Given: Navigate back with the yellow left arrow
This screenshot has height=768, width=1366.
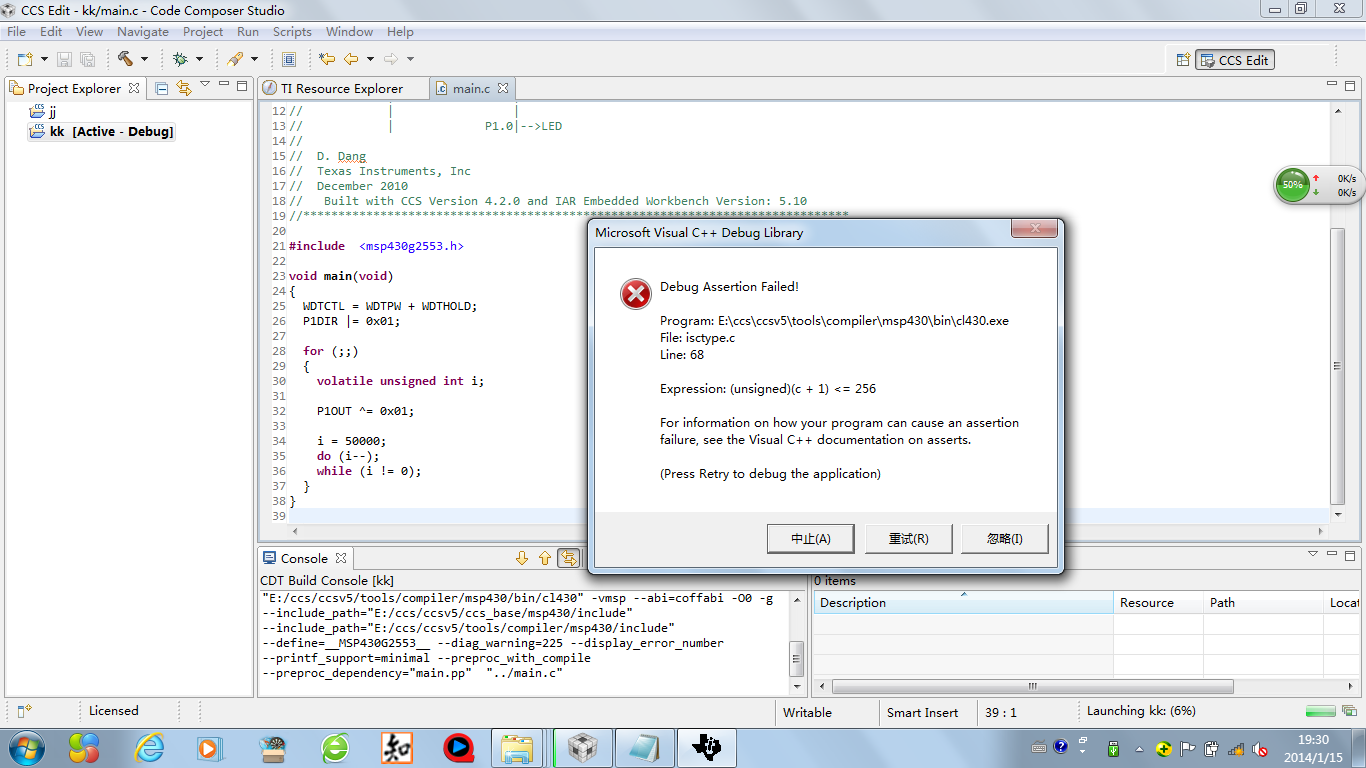Looking at the screenshot, I should 351,59.
